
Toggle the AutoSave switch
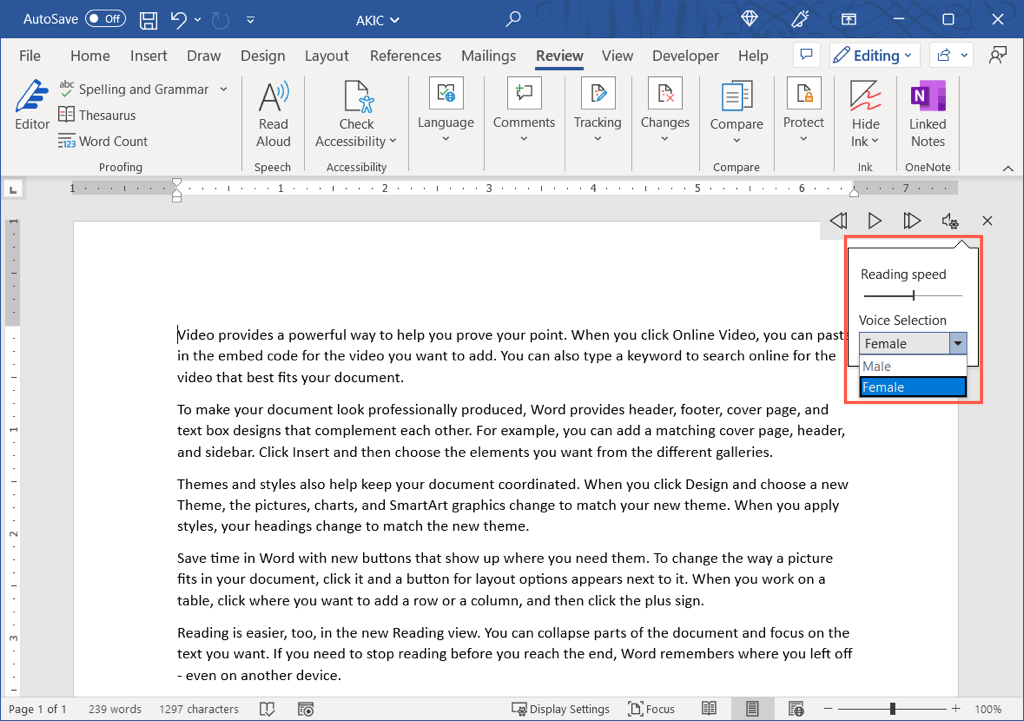pos(105,19)
